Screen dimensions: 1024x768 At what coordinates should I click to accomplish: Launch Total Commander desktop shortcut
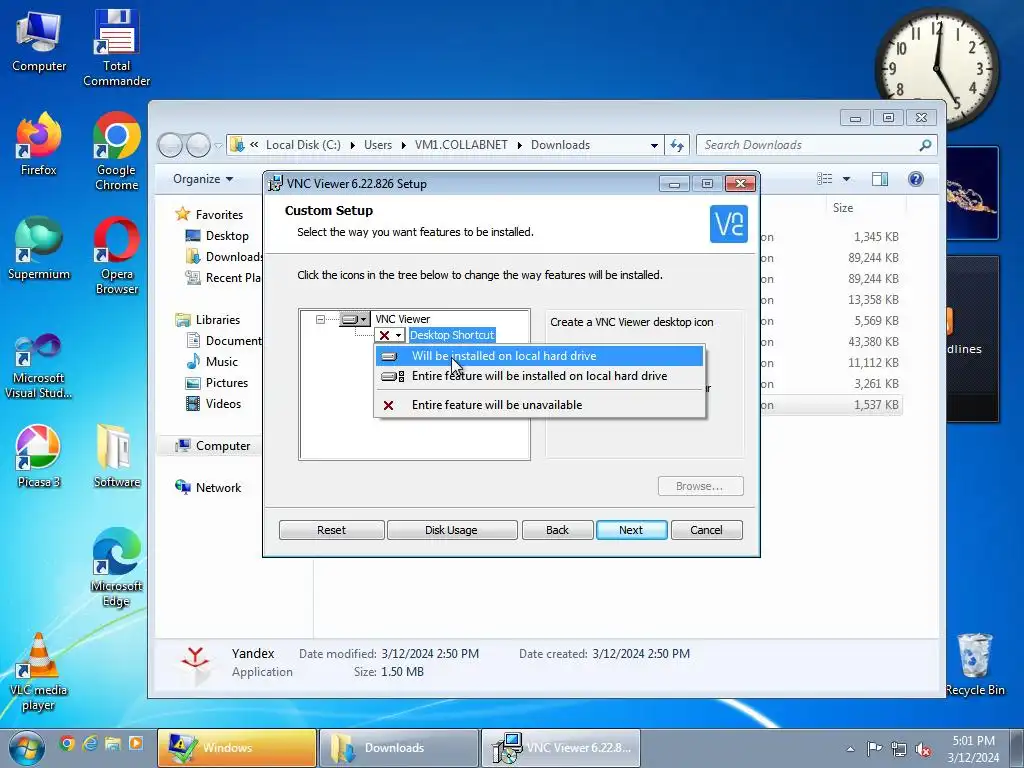116,48
